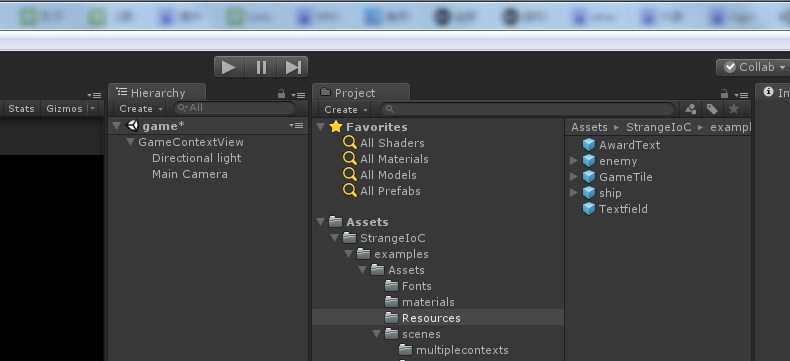Image resolution: width=790 pixels, height=361 pixels.
Task: Click the ship prefab cube icon
Action: pos(589,193)
